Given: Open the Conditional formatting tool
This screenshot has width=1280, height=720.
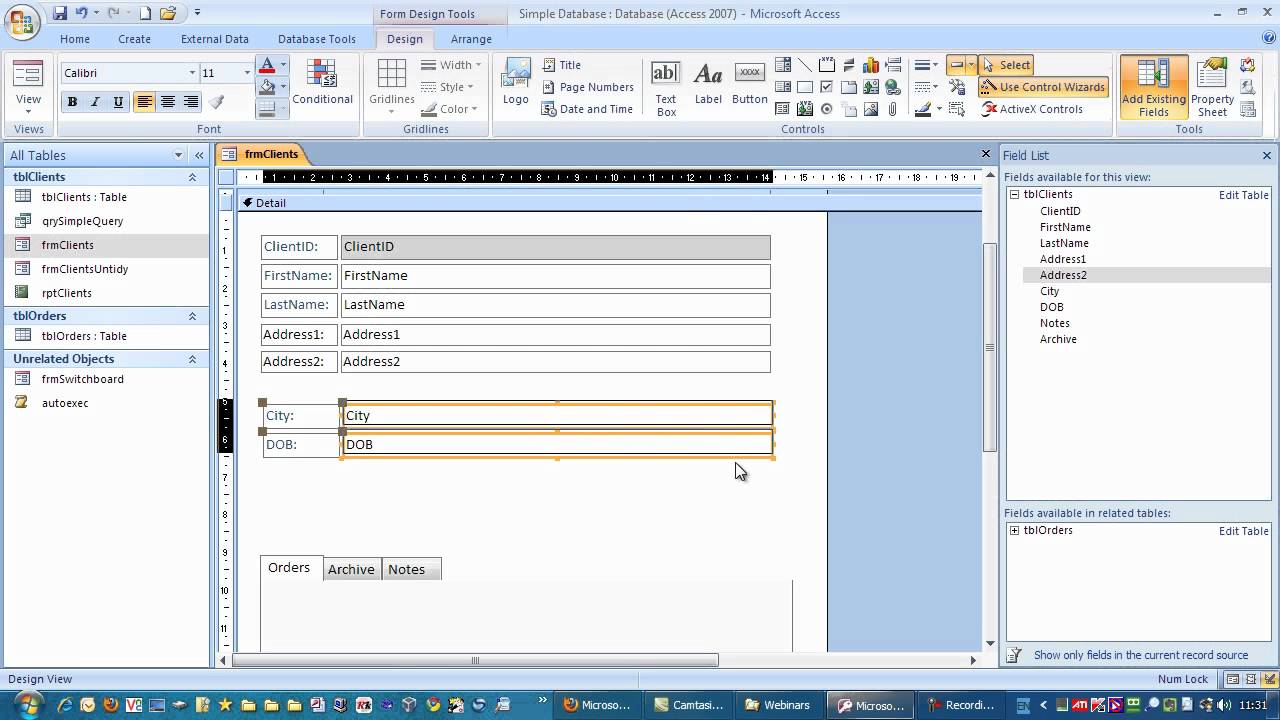Looking at the screenshot, I should coord(322,83).
